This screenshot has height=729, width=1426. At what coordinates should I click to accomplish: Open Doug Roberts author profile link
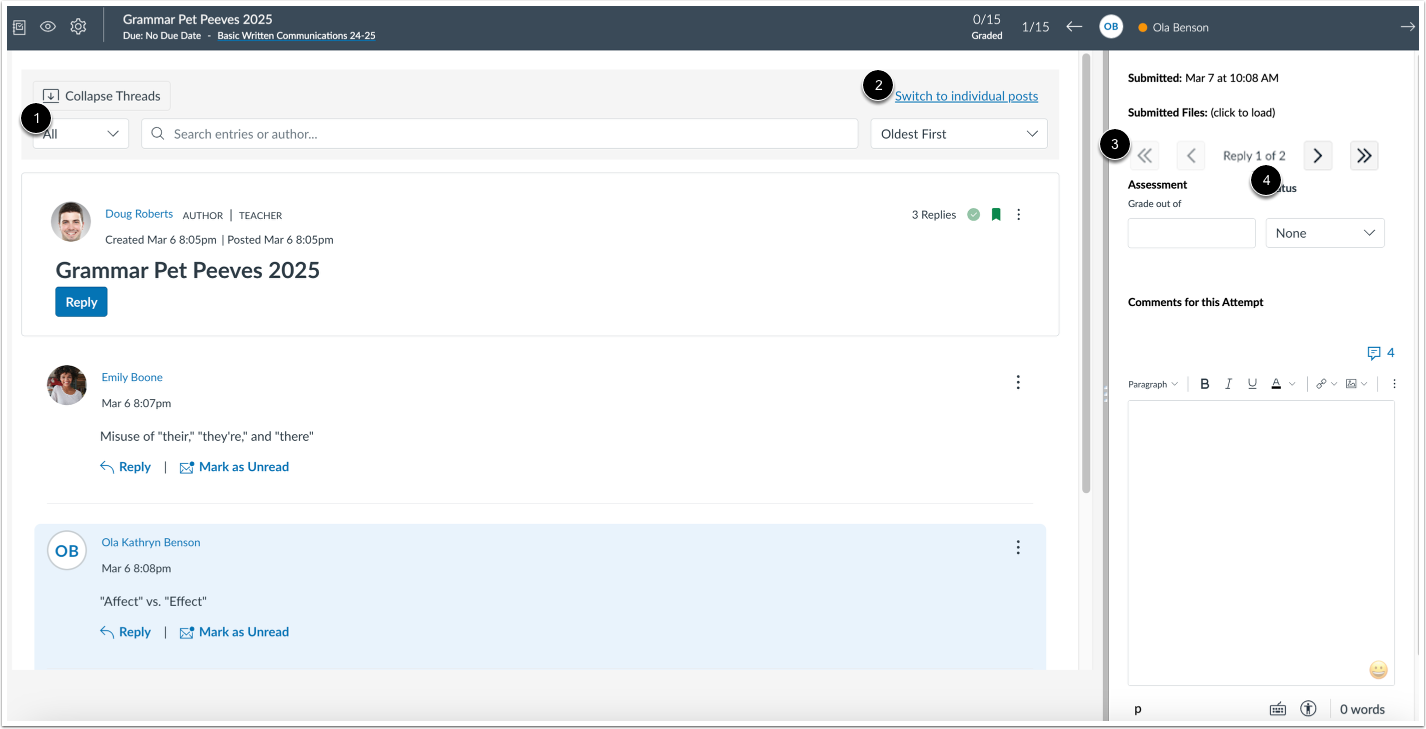(x=139, y=214)
